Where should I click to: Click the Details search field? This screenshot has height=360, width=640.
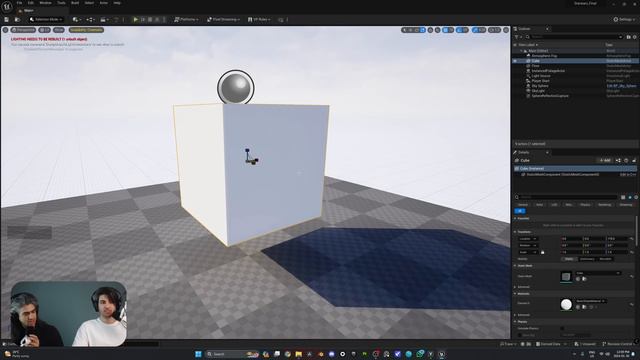(x=567, y=197)
